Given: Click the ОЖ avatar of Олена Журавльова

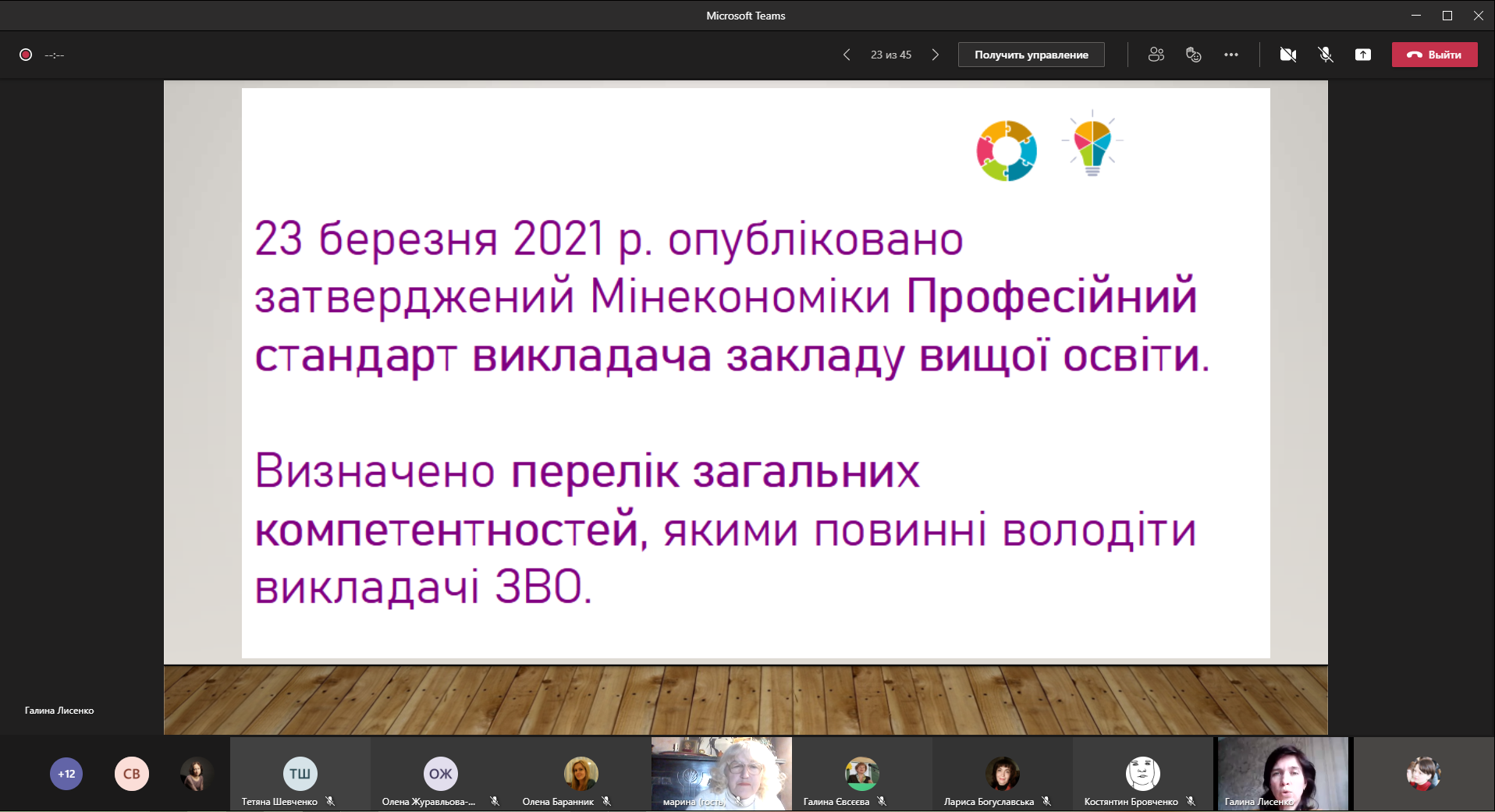Looking at the screenshot, I should pos(440,774).
